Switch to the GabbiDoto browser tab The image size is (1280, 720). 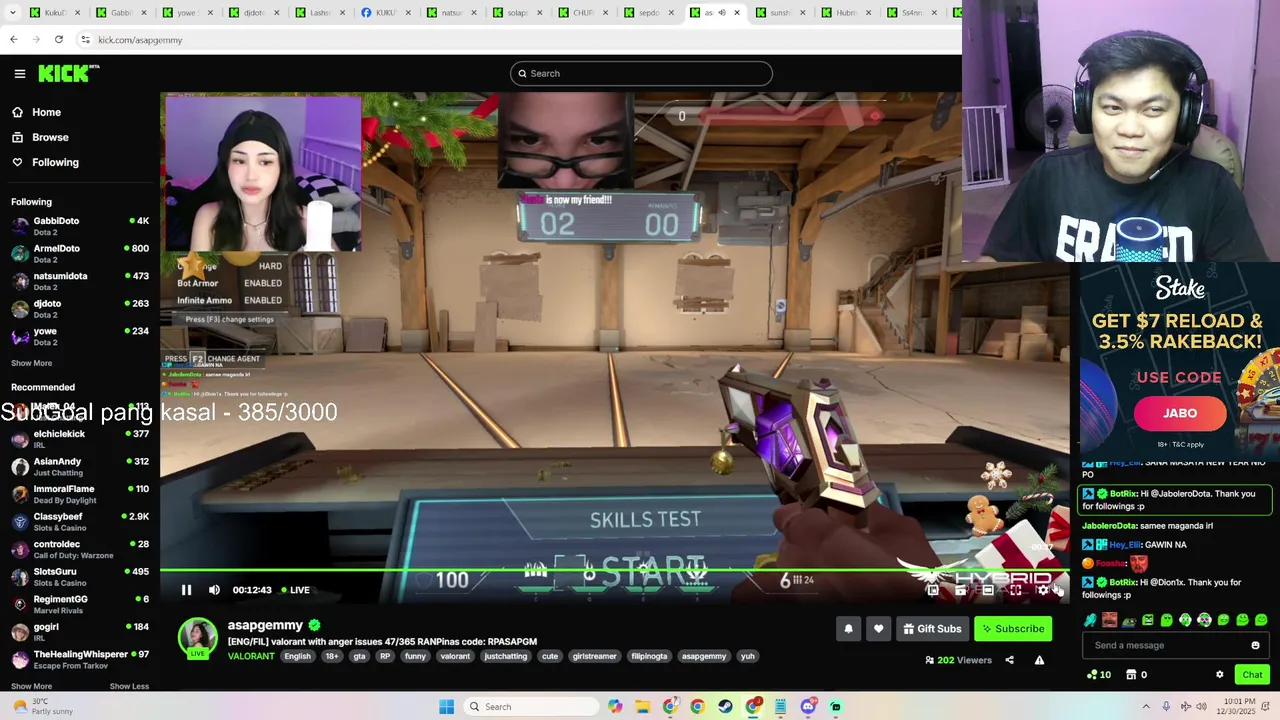122,13
